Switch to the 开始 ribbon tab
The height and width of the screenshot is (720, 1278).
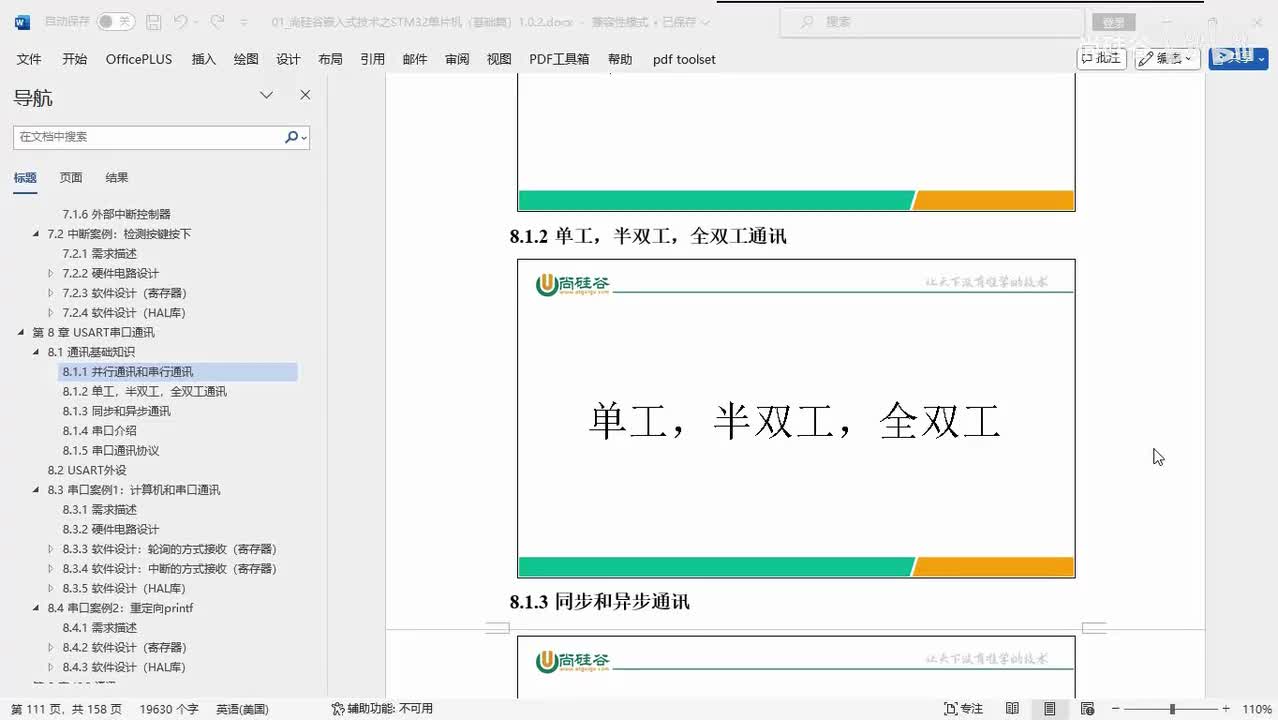(x=74, y=59)
